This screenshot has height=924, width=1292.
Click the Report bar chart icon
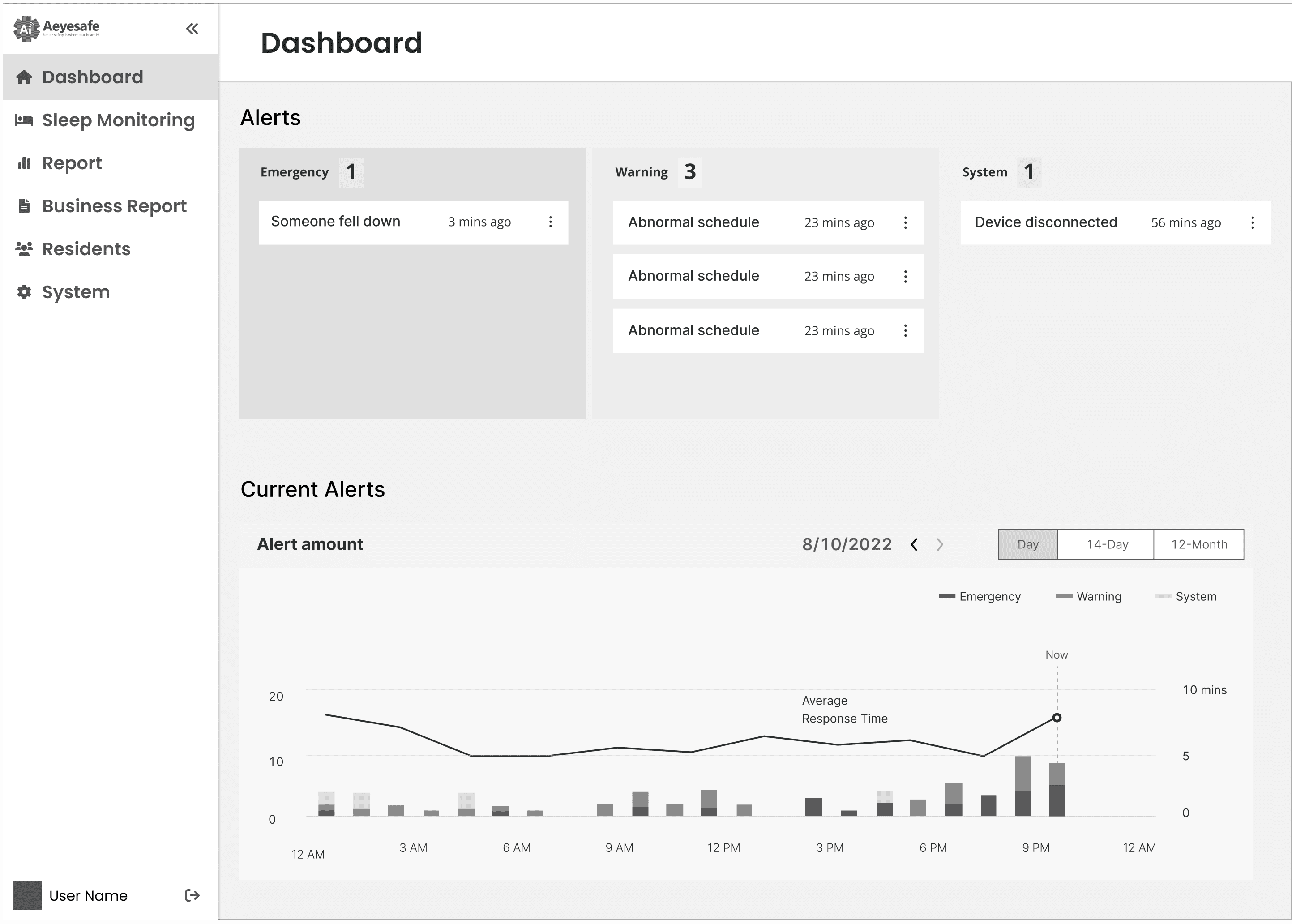coord(24,163)
